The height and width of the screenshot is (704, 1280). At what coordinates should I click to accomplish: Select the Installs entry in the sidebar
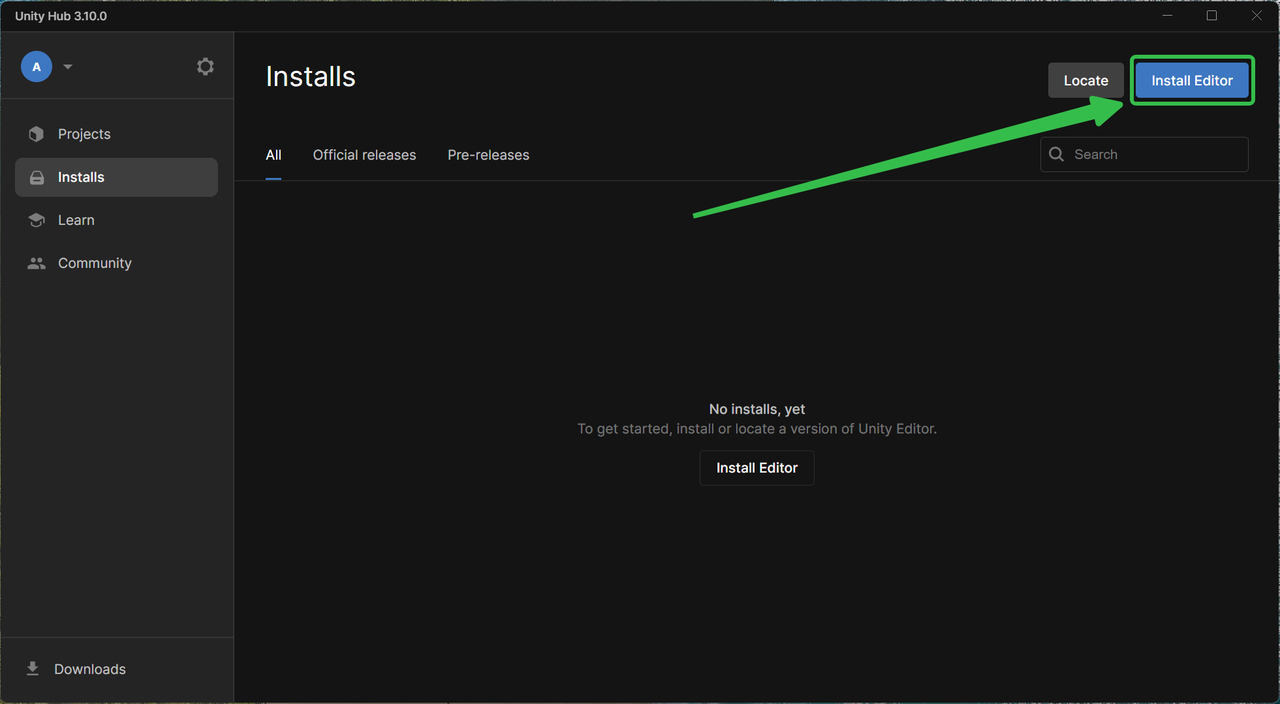point(83,177)
